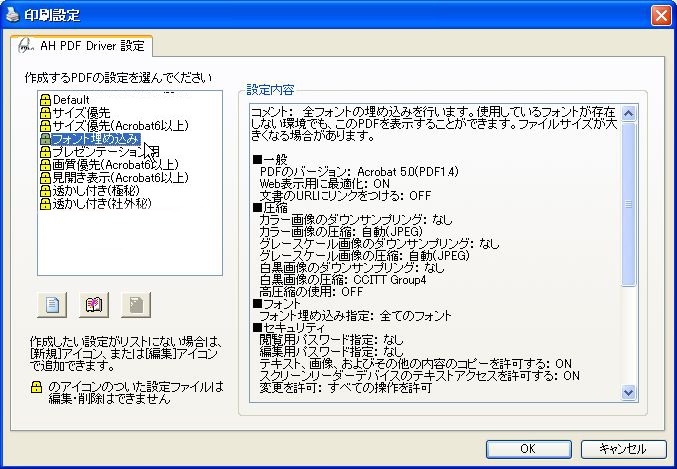Click the edit settings book icon

(94, 305)
